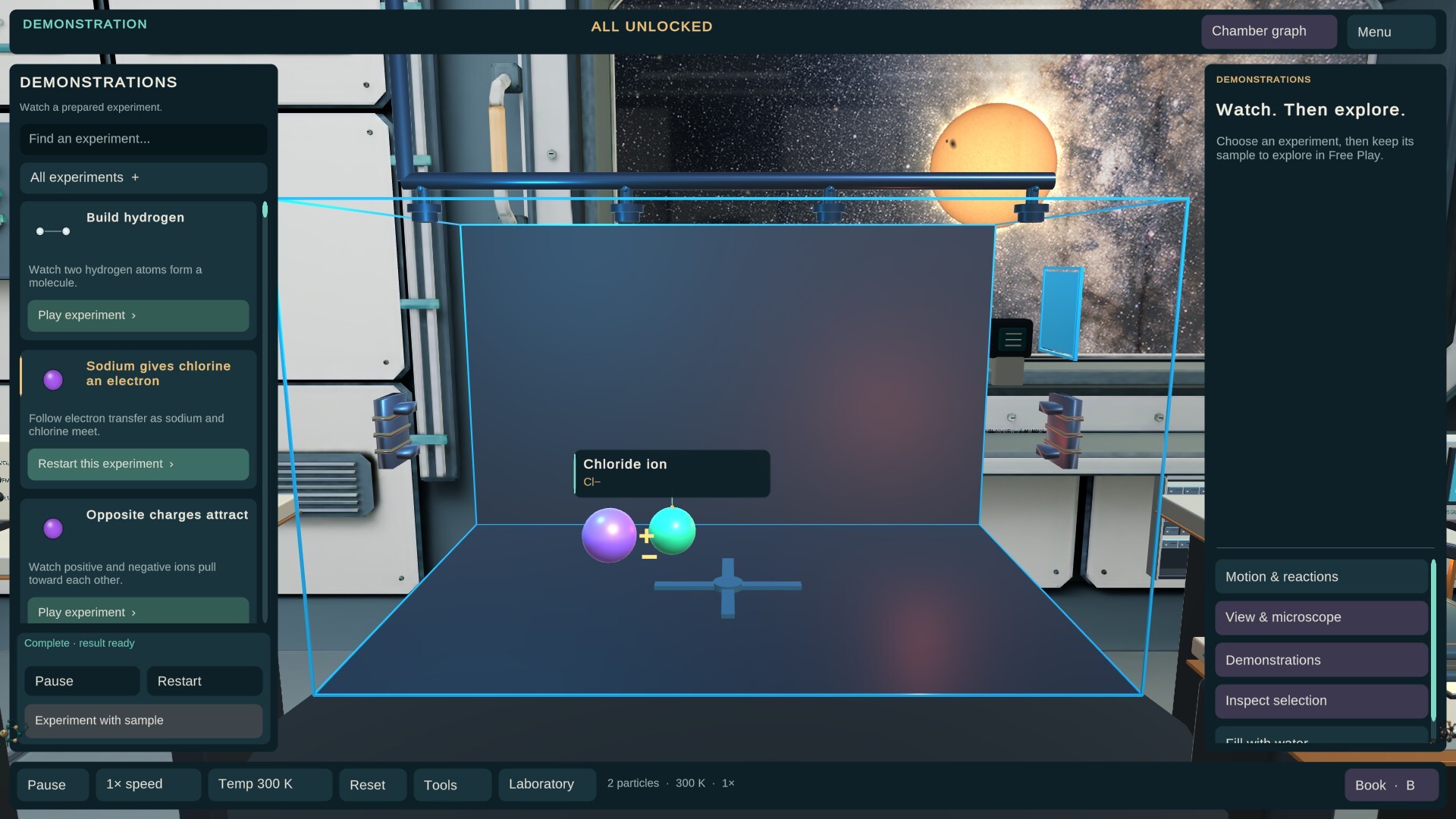The height and width of the screenshot is (819, 1456).
Task: Focus the Find an experiment search field
Action: [x=143, y=139]
